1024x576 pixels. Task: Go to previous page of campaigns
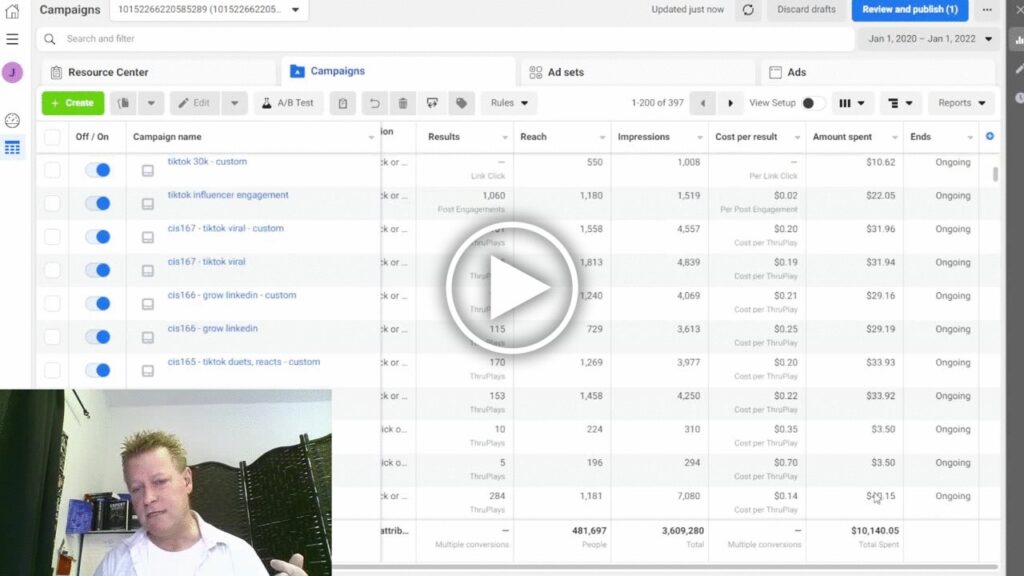[x=703, y=103]
